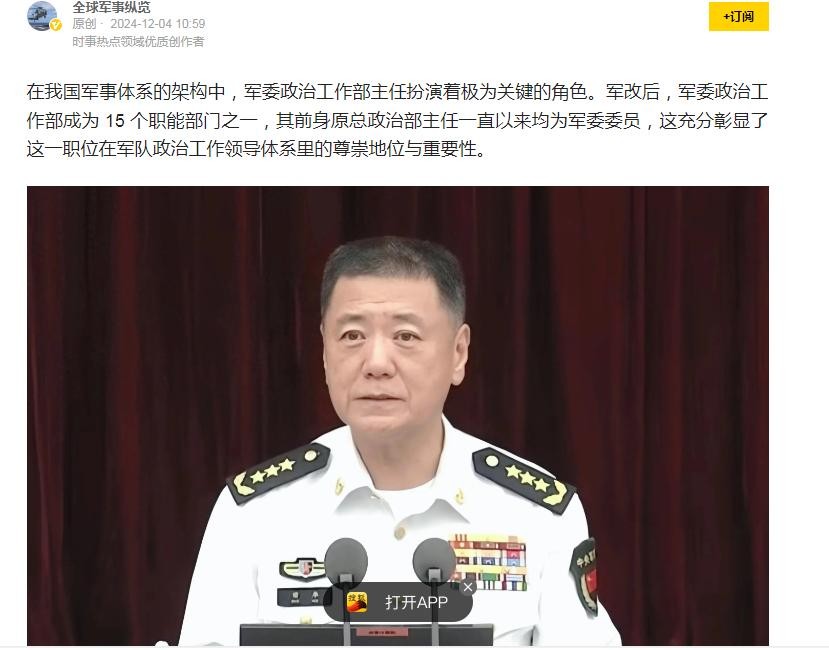This screenshot has width=829, height=650.
Task: Subscribe using the yellow +订阅 button
Action: [x=738, y=17]
